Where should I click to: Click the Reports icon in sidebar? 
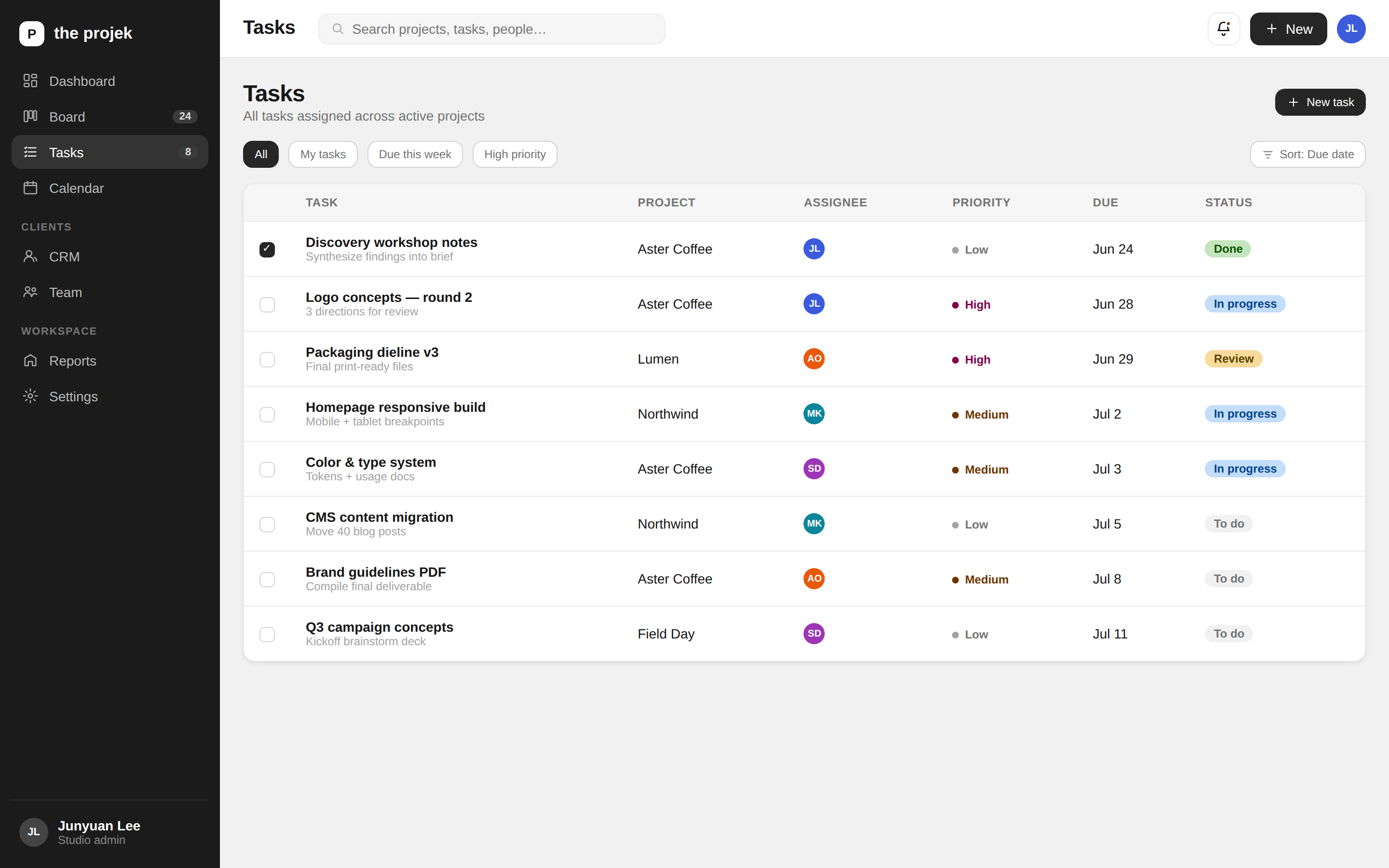tap(30, 361)
